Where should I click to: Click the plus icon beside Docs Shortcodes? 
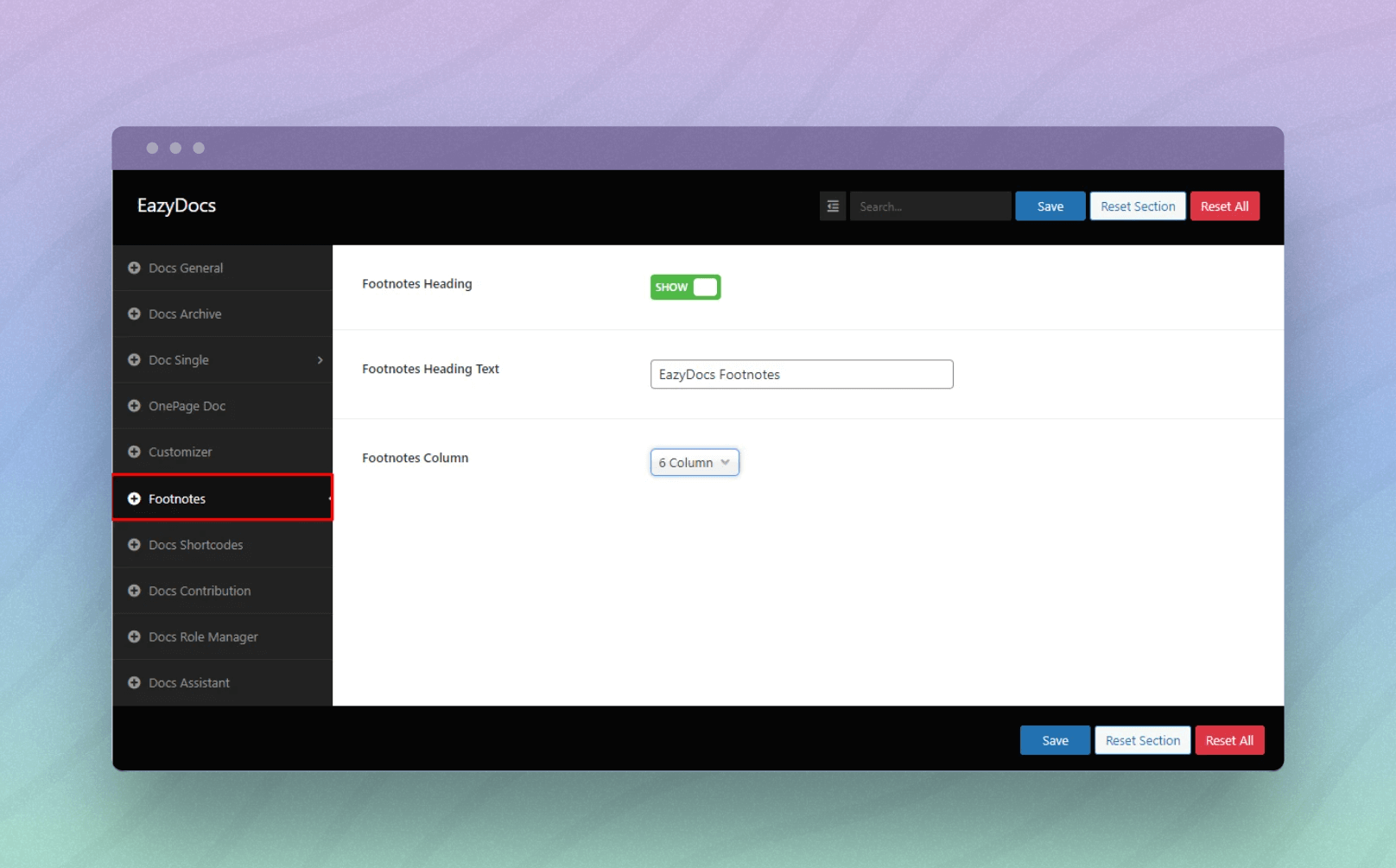click(x=134, y=545)
